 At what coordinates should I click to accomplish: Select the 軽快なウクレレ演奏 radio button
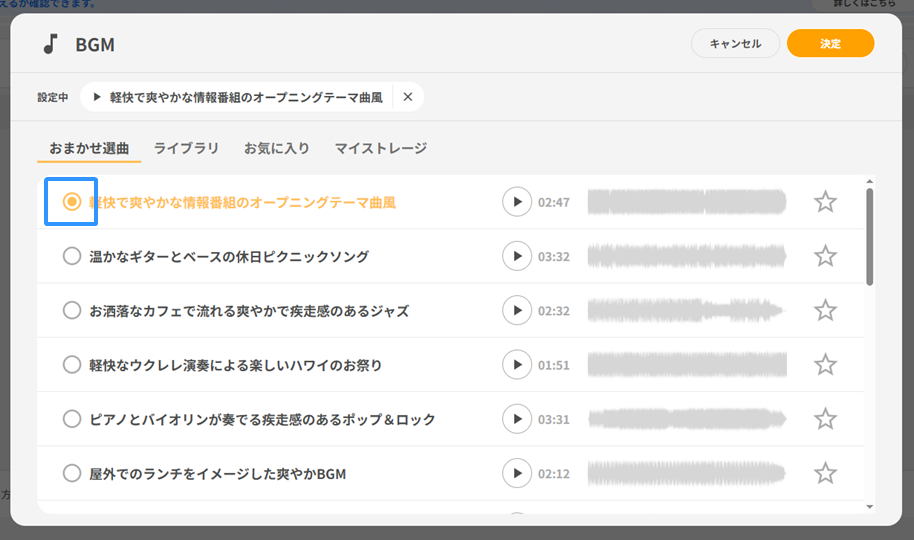coord(71,365)
